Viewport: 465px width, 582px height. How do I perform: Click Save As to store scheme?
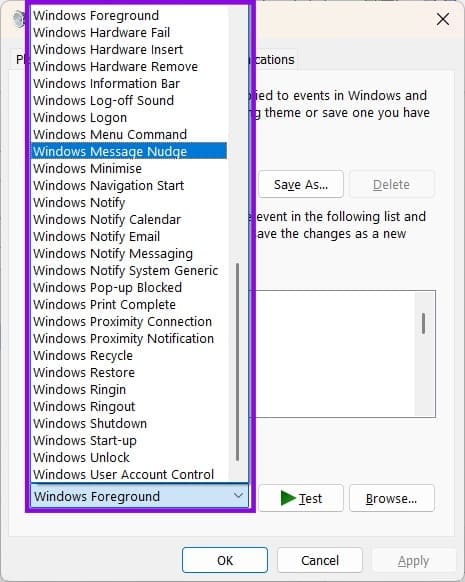(x=301, y=184)
